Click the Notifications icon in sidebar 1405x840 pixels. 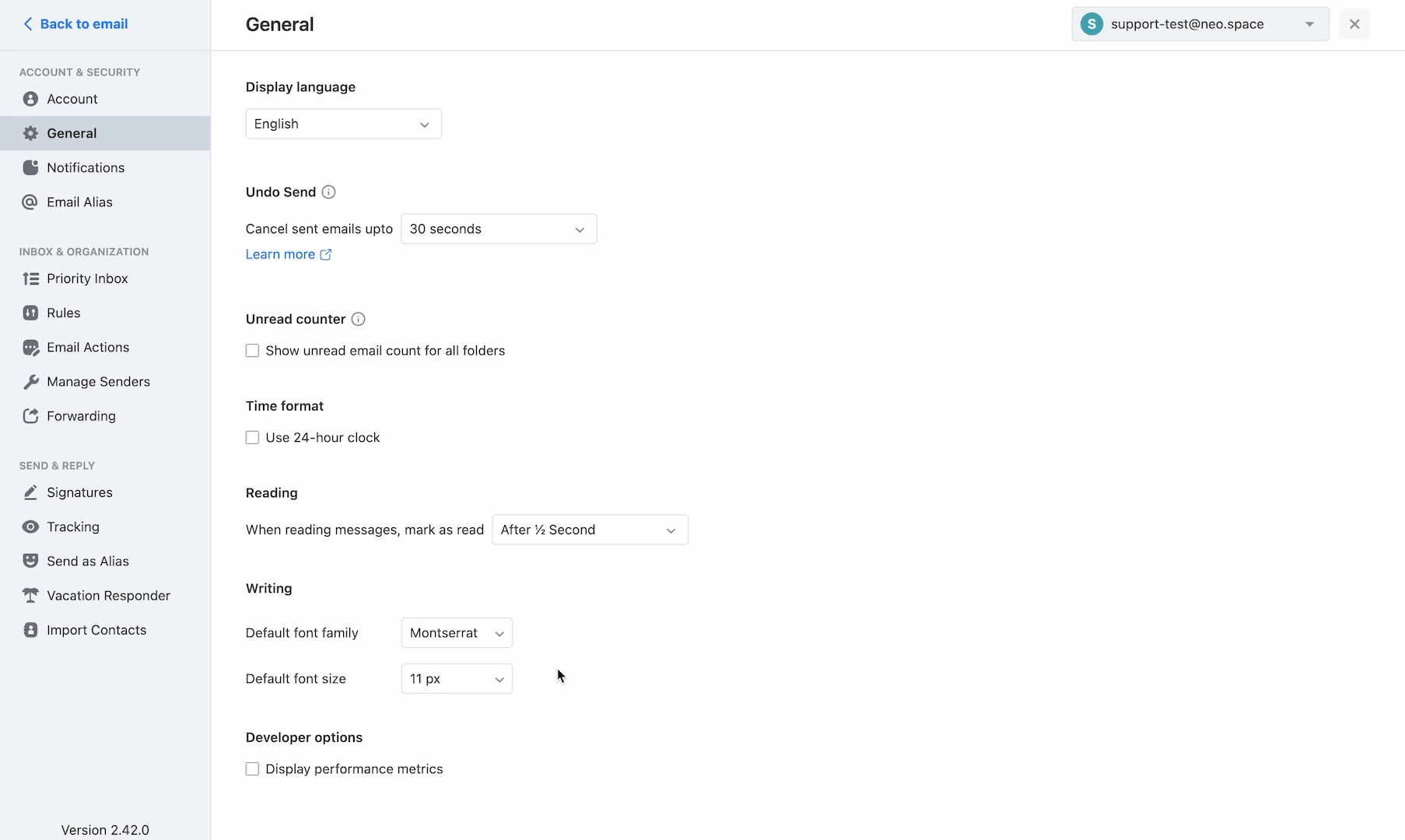coord(30,167)
